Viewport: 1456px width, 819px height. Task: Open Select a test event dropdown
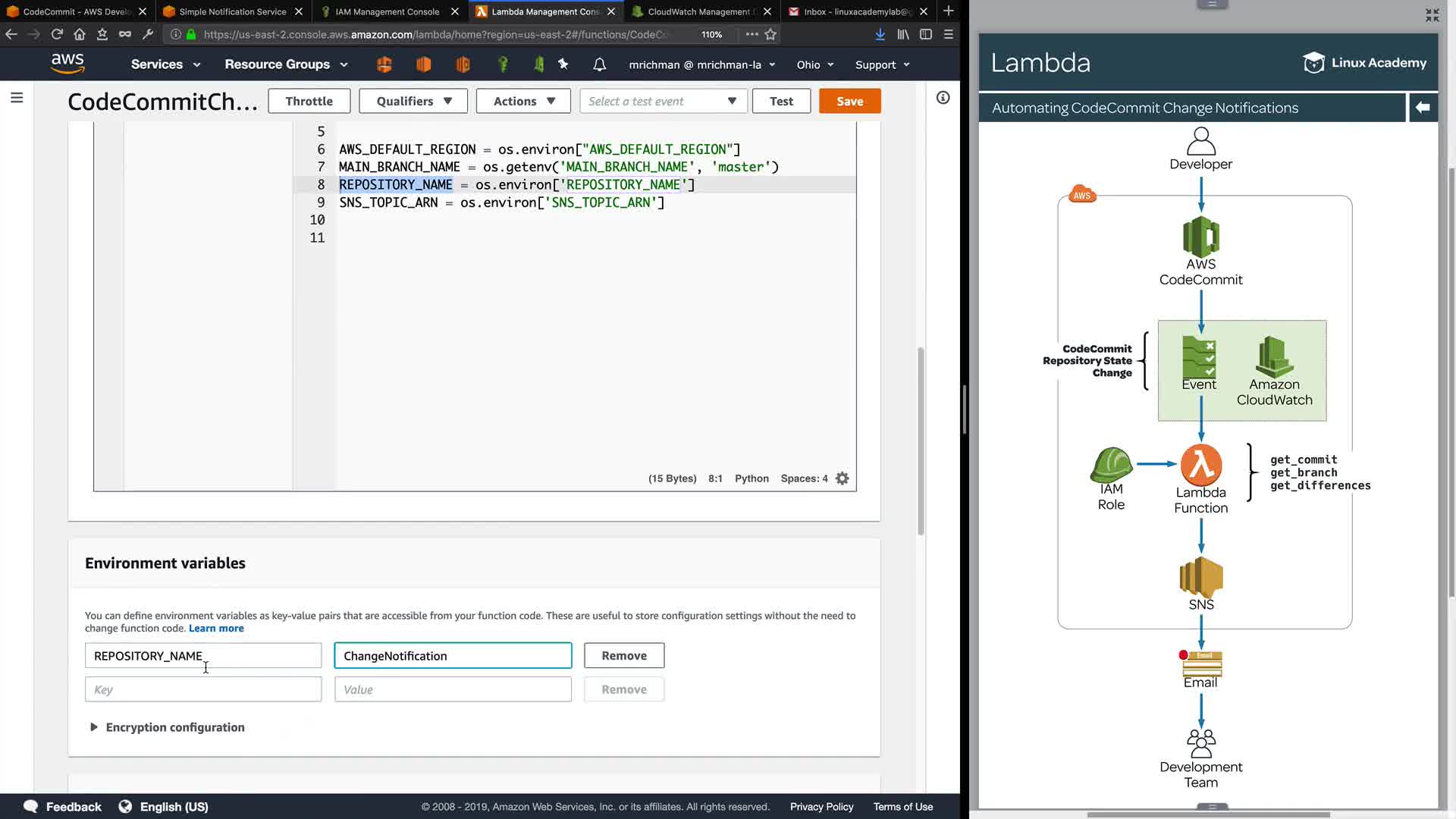[663, 101]
